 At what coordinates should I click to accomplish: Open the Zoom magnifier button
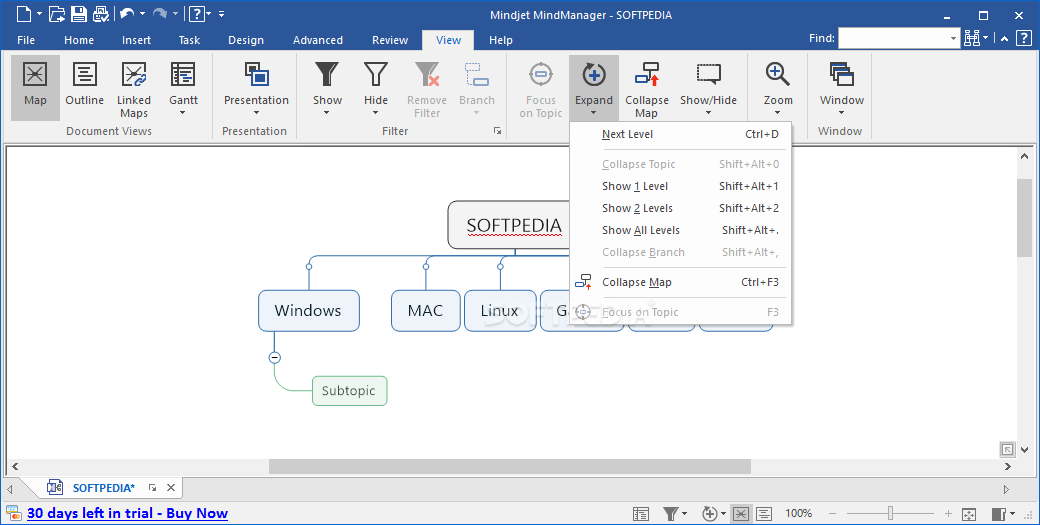point(777,87)
